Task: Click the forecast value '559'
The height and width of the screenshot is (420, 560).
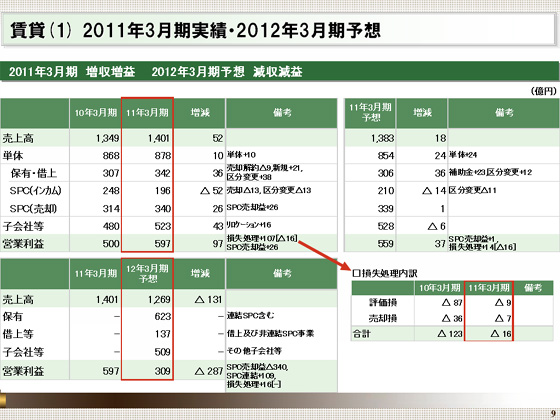Action: point(386,244)
